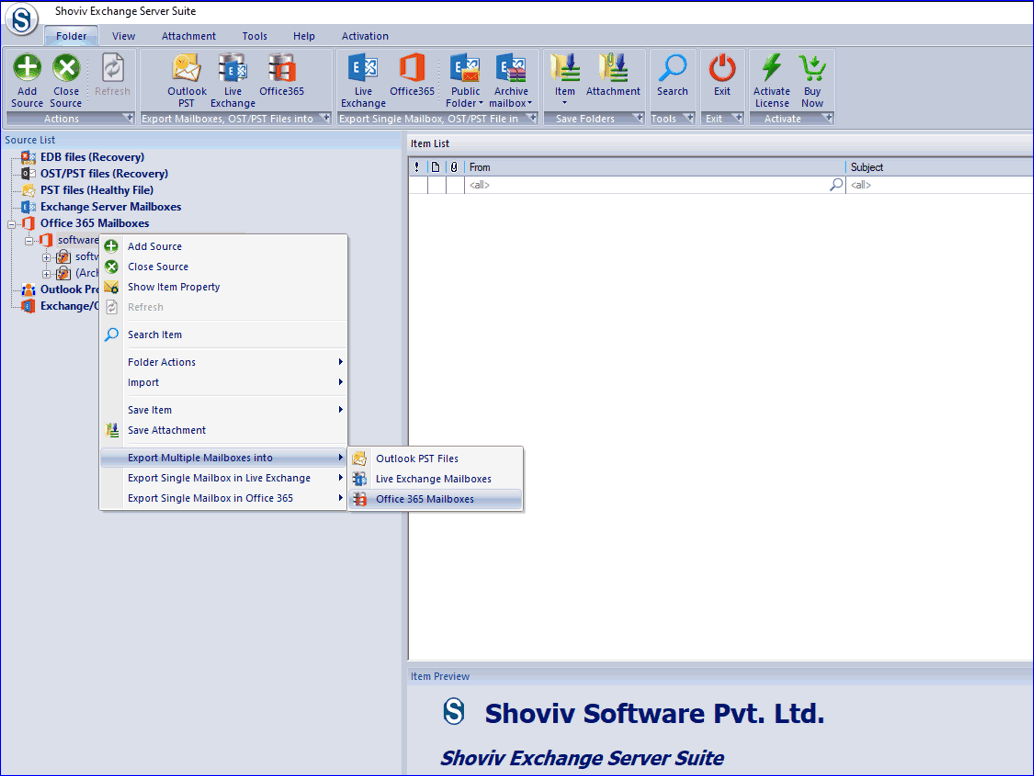
Task: Select Office 365 Mailboxes tree node
Action: (x=95, y=223)
